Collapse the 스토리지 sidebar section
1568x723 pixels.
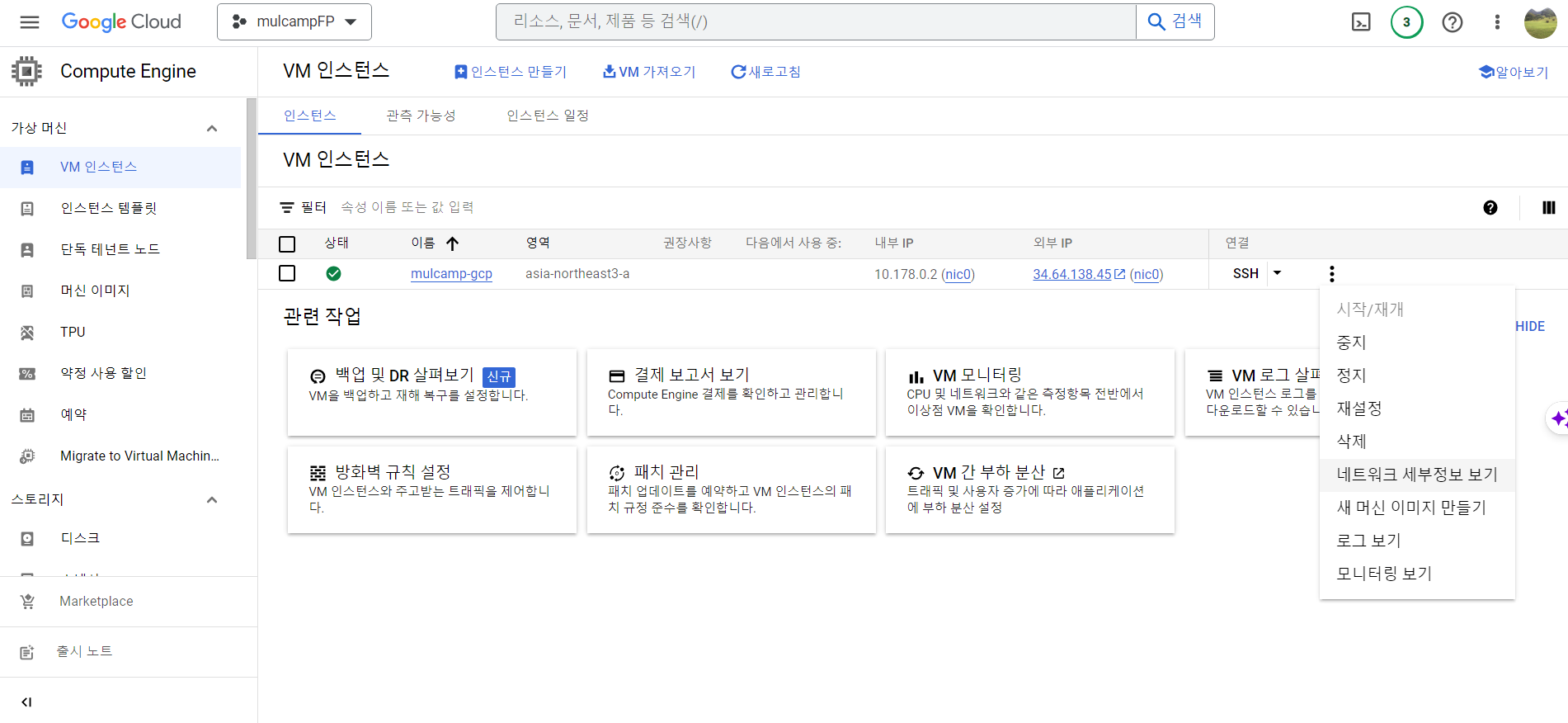click(x=212, y=499)
